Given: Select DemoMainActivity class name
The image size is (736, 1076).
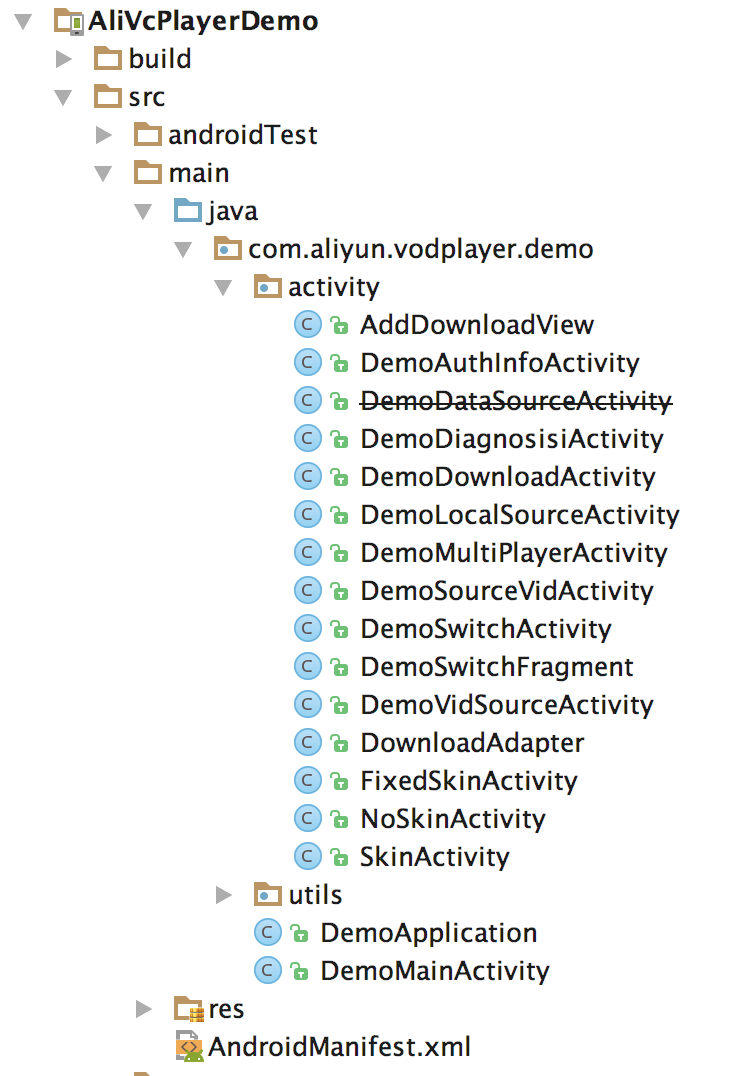Looking at the screenshot, I should [435, 971].
